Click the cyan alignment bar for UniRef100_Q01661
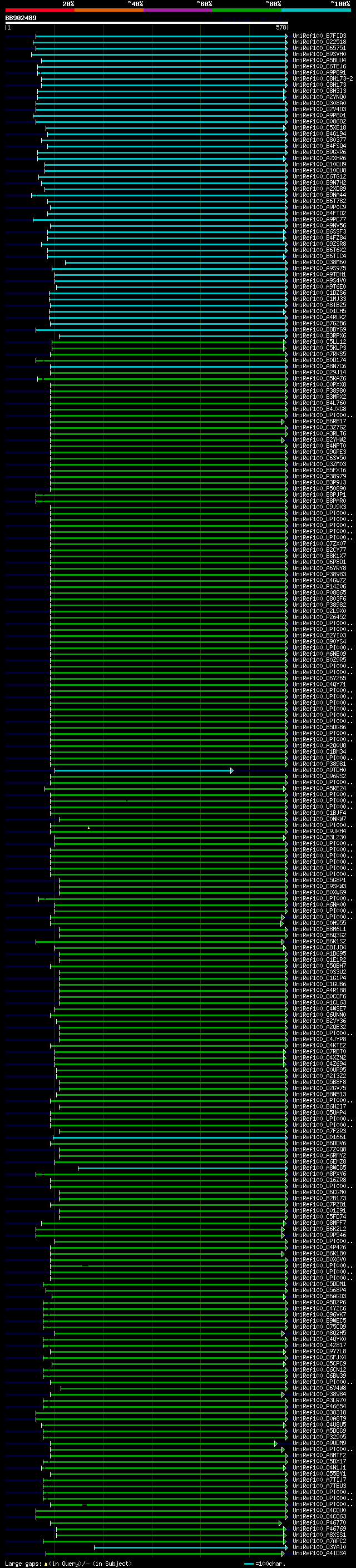 pos(170,1137)
